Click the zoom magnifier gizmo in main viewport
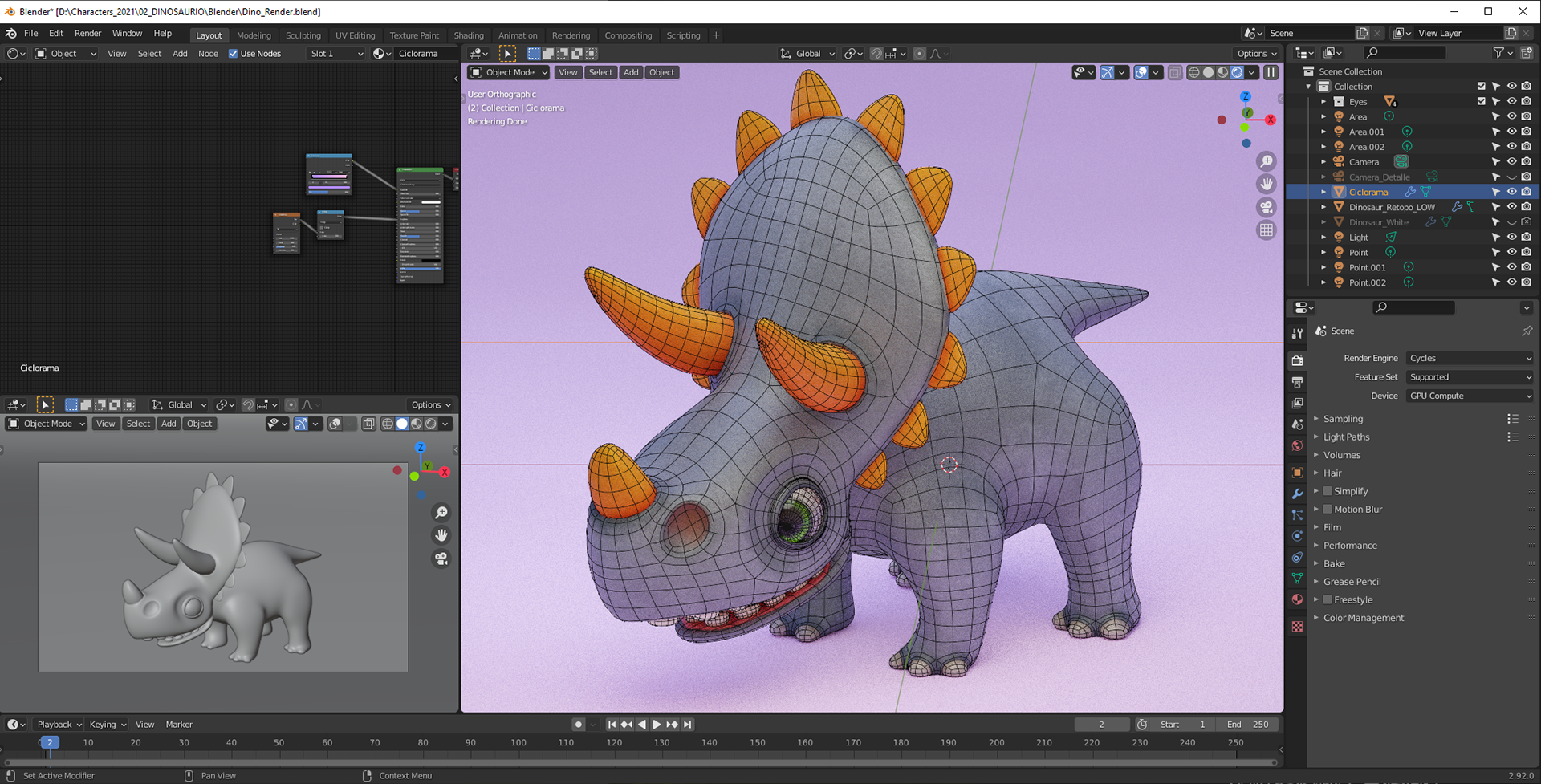 tap(1266, 161)
